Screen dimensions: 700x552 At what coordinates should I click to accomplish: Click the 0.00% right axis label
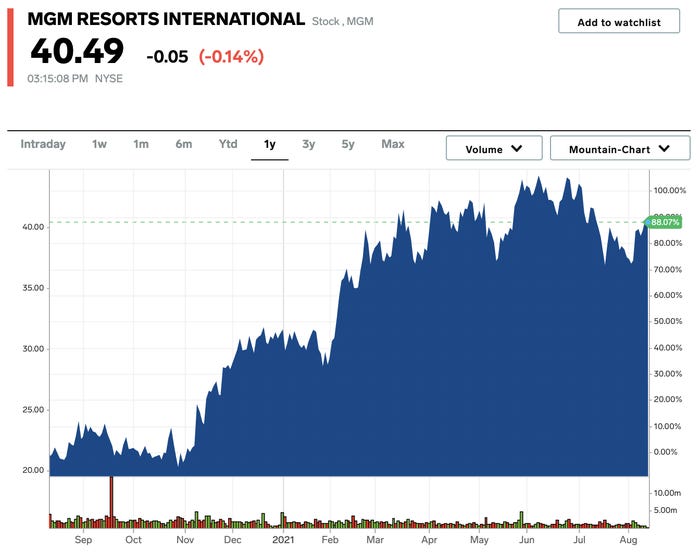[665, 452]
